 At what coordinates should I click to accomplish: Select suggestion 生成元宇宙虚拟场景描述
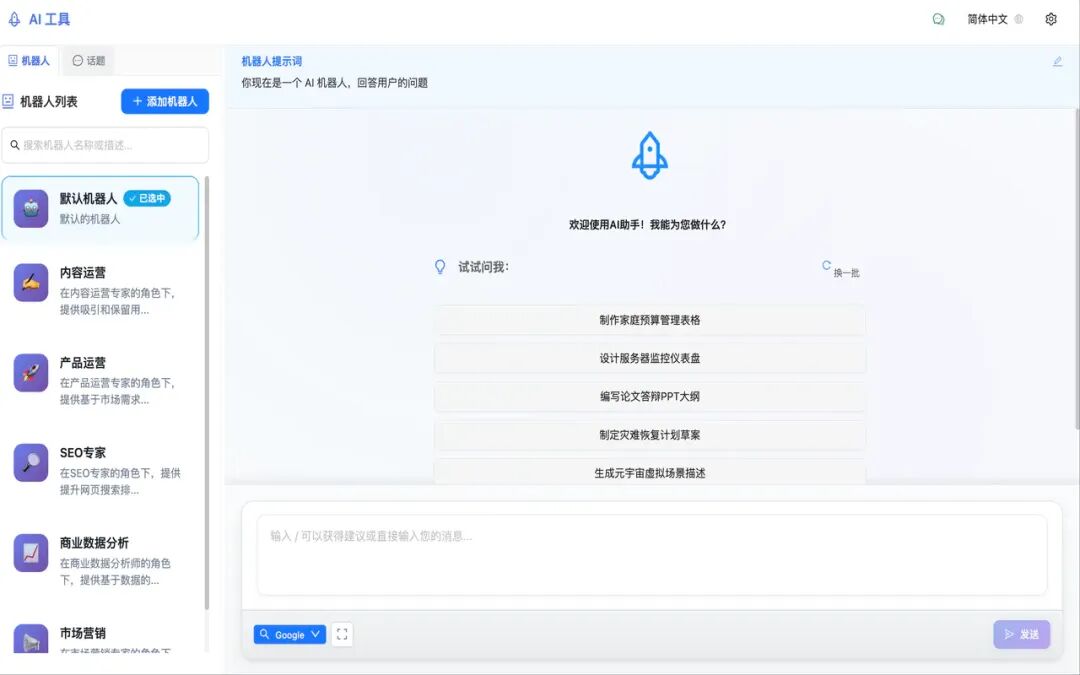pyautogui.click(x=650, y=472)
